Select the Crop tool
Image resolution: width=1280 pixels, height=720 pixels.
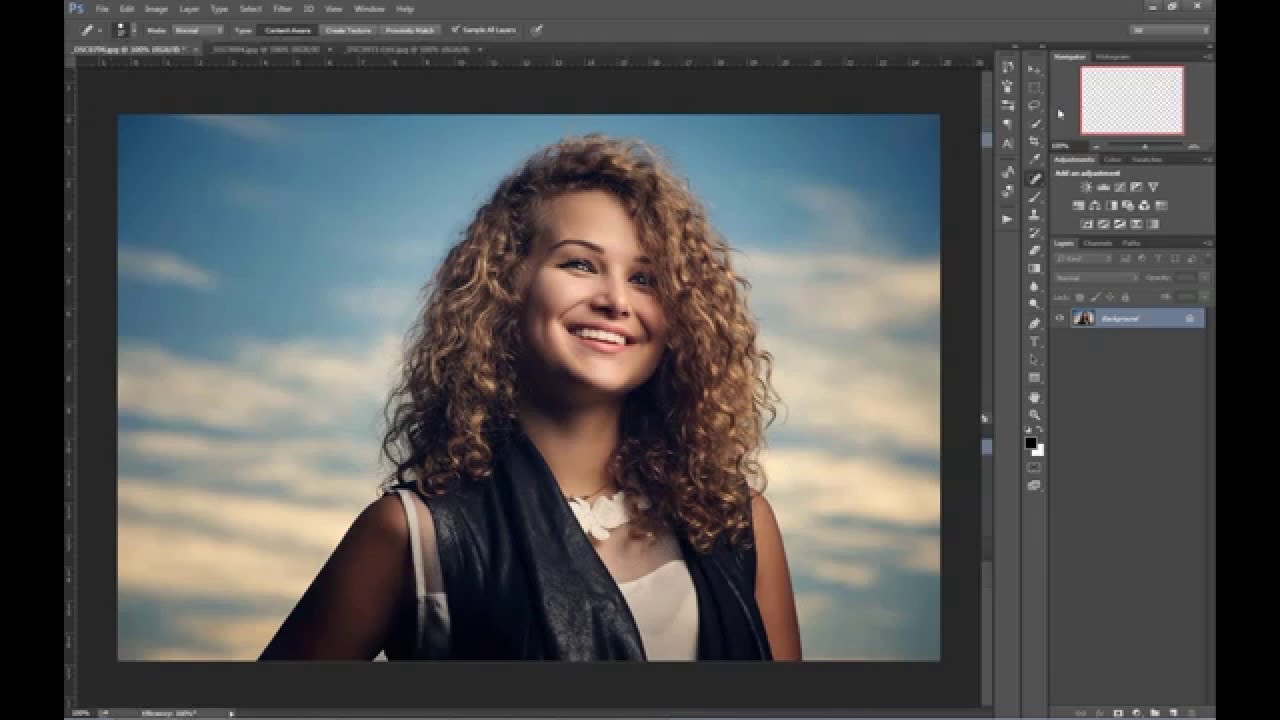pos(1035,142)
